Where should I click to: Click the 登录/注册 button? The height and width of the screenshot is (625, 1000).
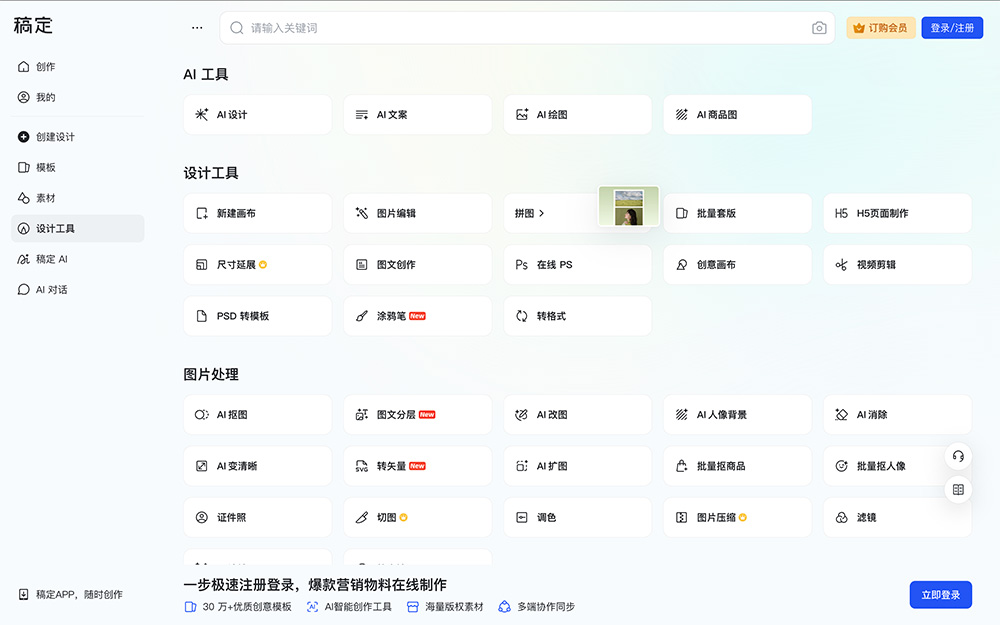click(951, 28)
